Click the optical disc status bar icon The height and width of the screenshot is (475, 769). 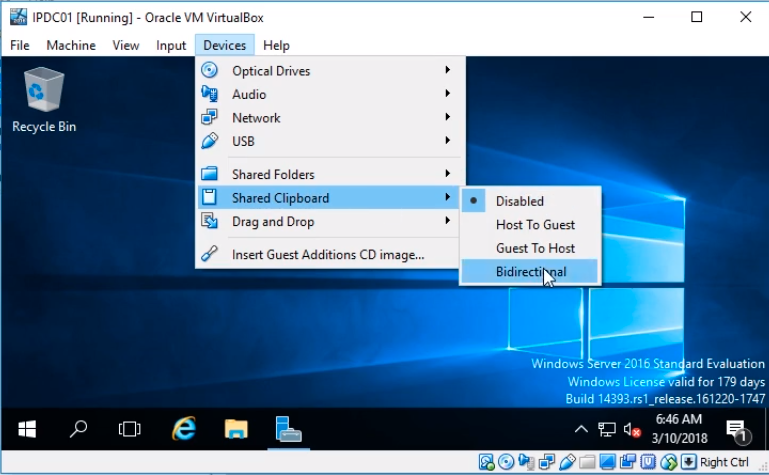pyautogui.click(x=506, y=462)
